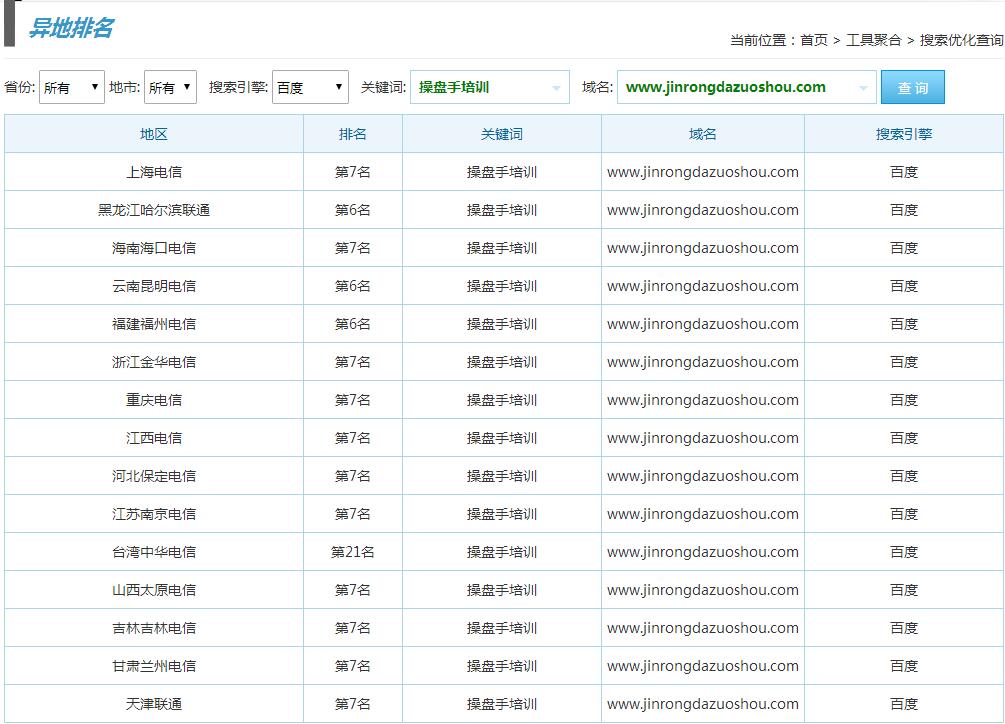Click the 操盘手培训 keyword in 海南海口电信 row
The height and width of the screenshot is (724, 1005).
coord(502,248)
